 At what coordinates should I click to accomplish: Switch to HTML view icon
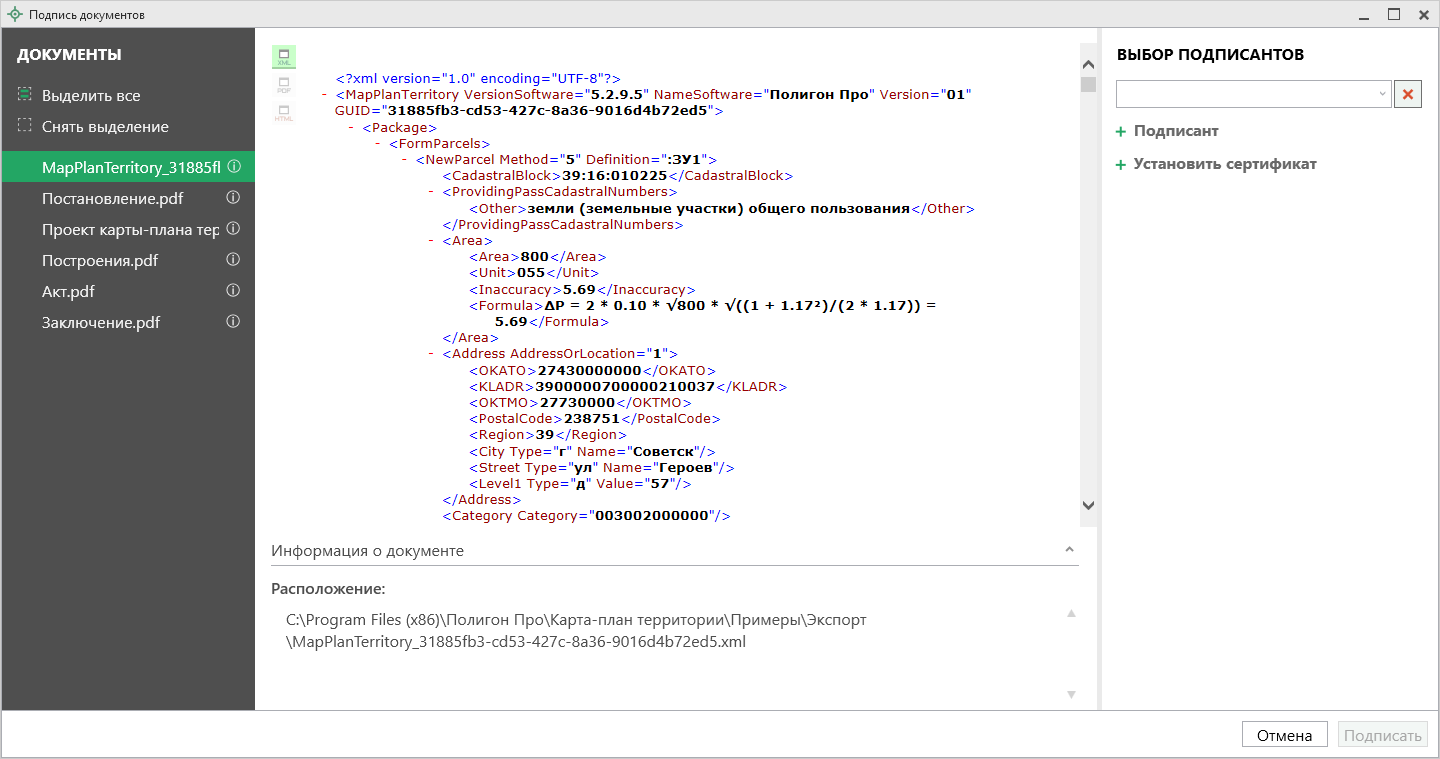tap(284, 113)
